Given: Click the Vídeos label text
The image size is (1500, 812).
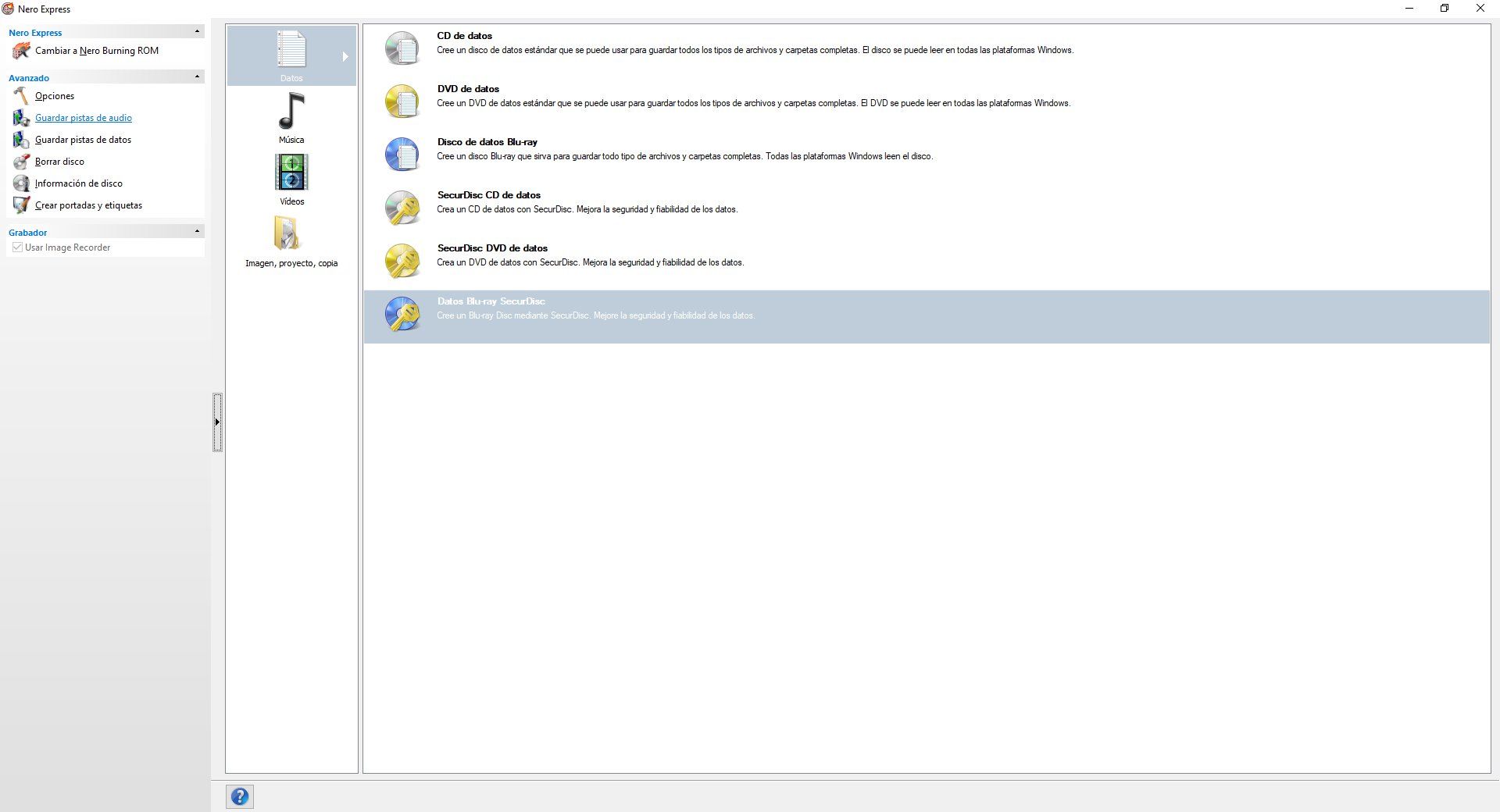Looking at the screenshot, I should point(292,201).
